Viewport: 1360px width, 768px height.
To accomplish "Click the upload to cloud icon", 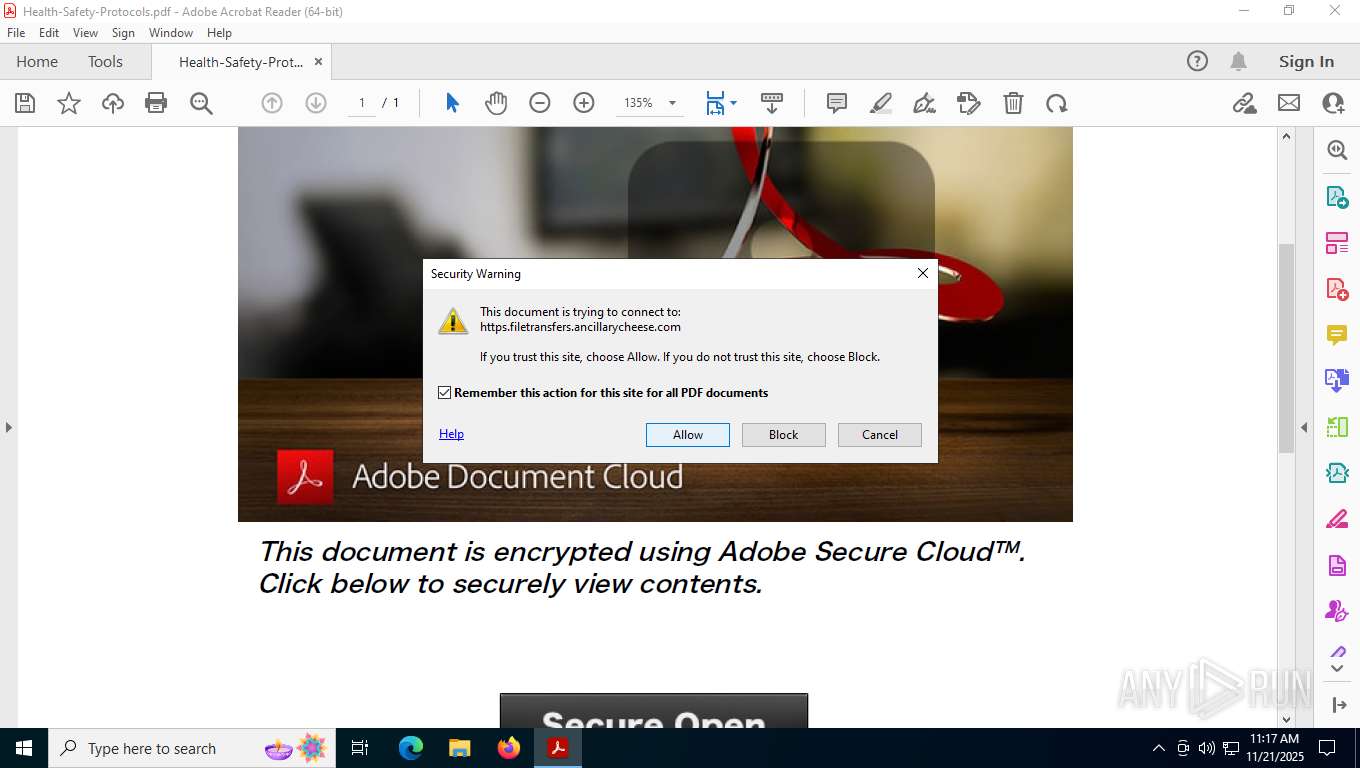I will pyautogui.click(x=113, y=103).
